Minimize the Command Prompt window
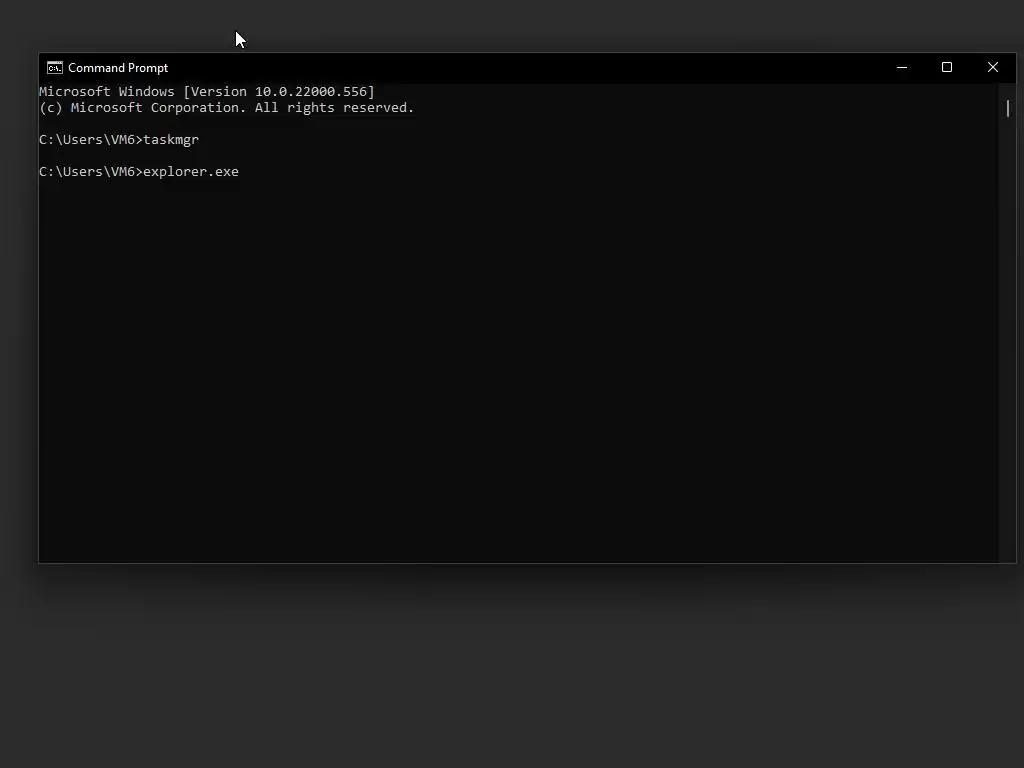 [902, 67]
